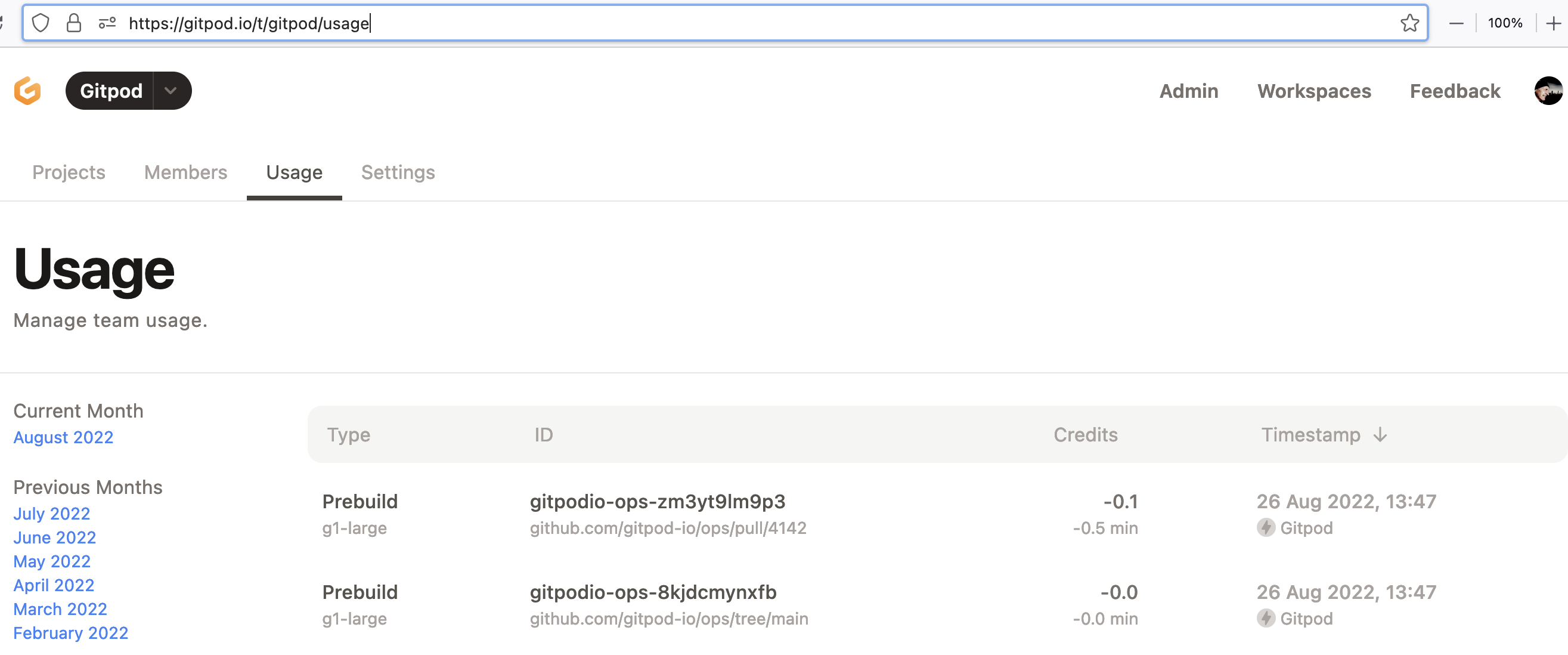Open the Feedback page
Screen dimensions: 1568x655
(x=1455, y=91)
